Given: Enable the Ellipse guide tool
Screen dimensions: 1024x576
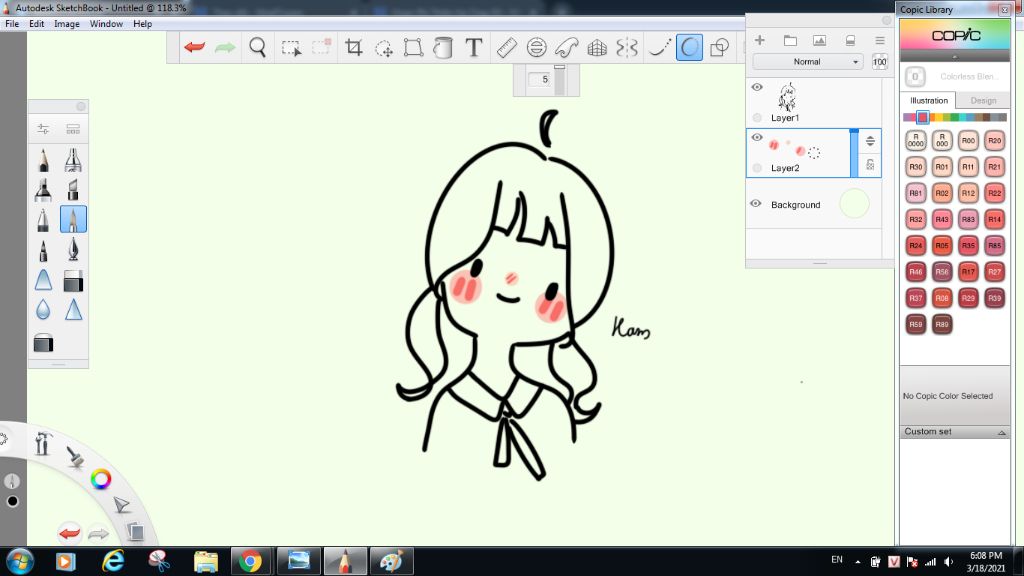Looking at the screenshot, I should (536, 48).
